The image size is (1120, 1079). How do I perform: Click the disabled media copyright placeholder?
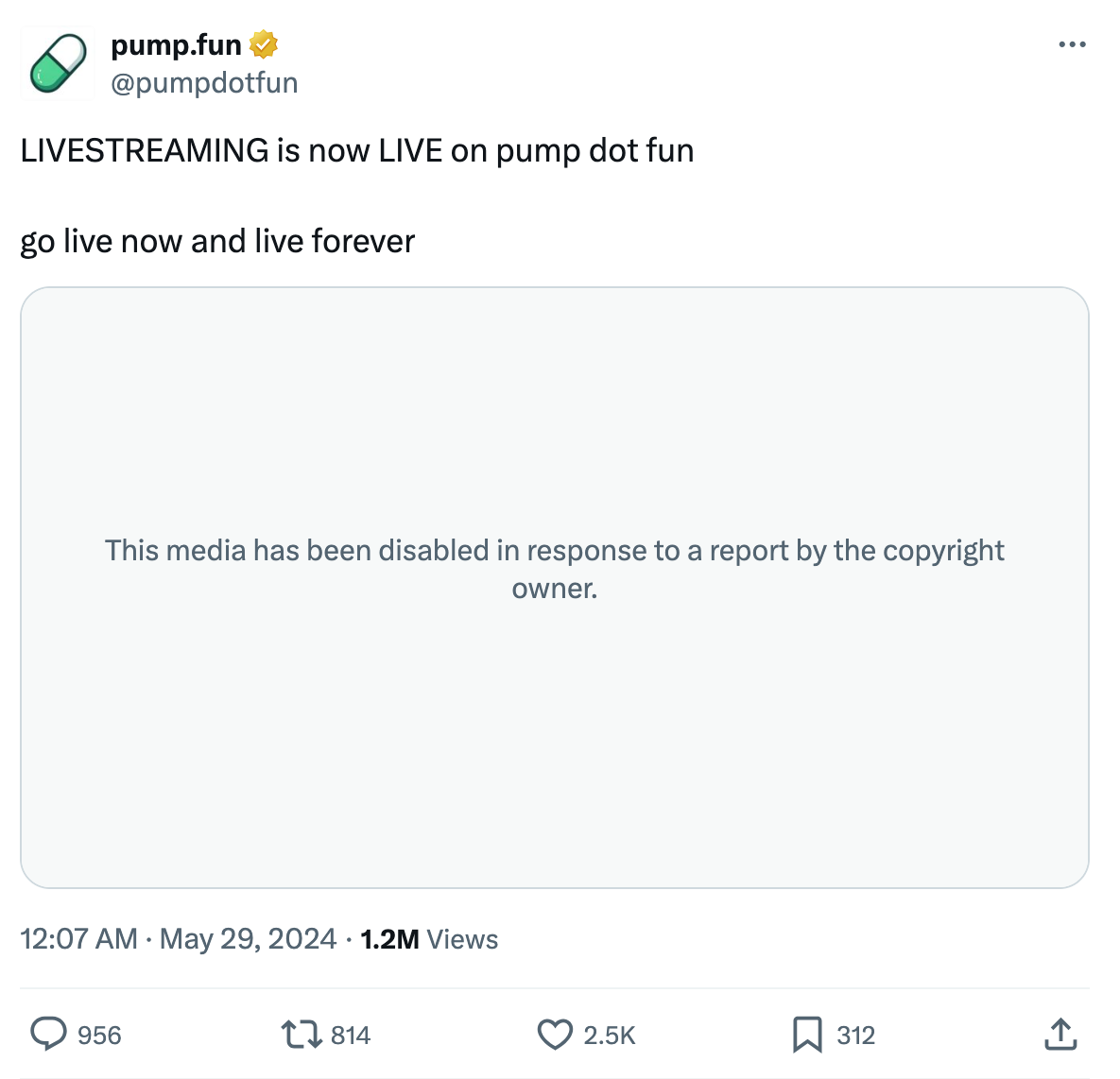pos(554,588)
